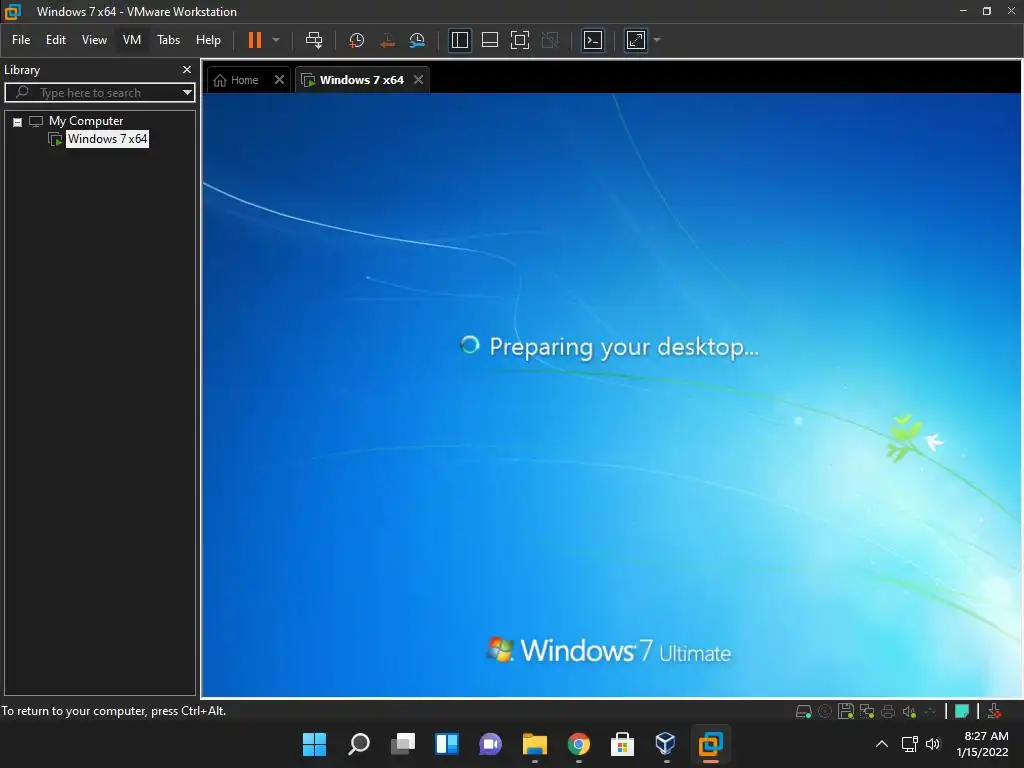Click the printer status icon
The image size is (1024, 768).
[x=888, y=711]
